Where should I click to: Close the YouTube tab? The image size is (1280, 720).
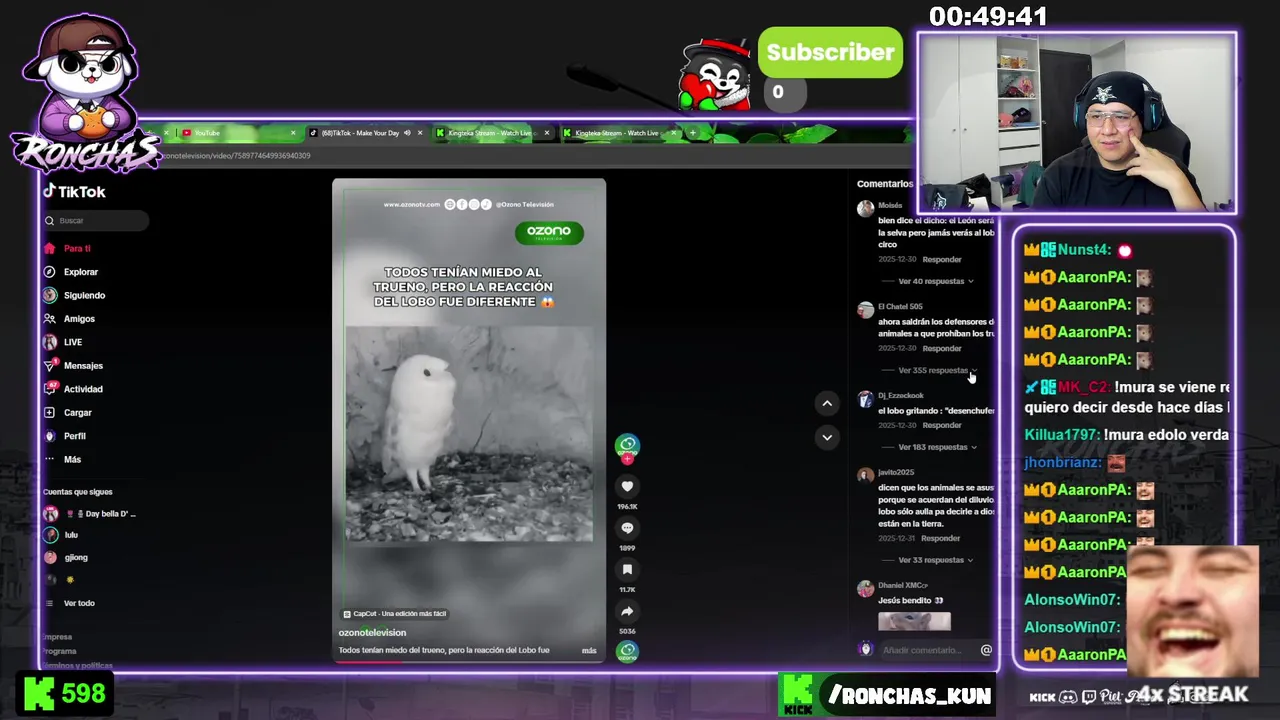(x=293, y=133)
